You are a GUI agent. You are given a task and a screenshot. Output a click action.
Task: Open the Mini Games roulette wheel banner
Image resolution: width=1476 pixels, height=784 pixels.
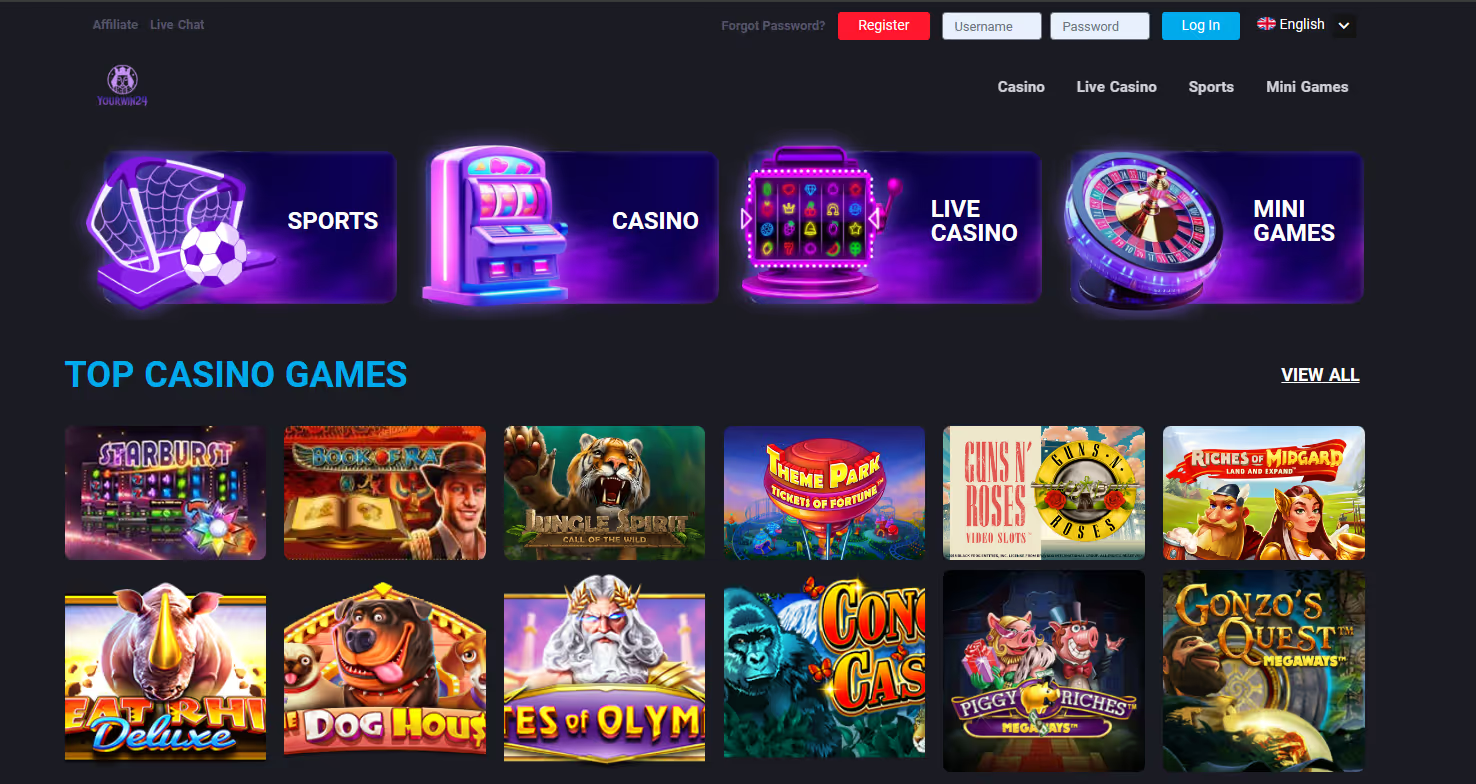(x=1214, y=226)
